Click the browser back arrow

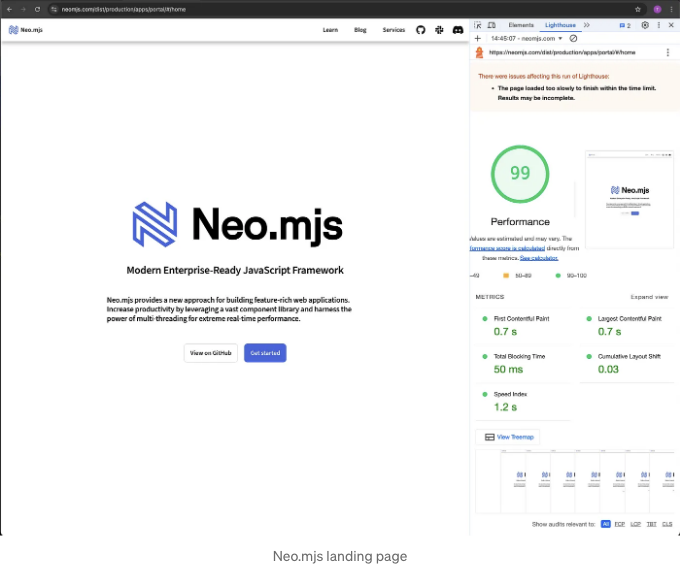(10, 9)
